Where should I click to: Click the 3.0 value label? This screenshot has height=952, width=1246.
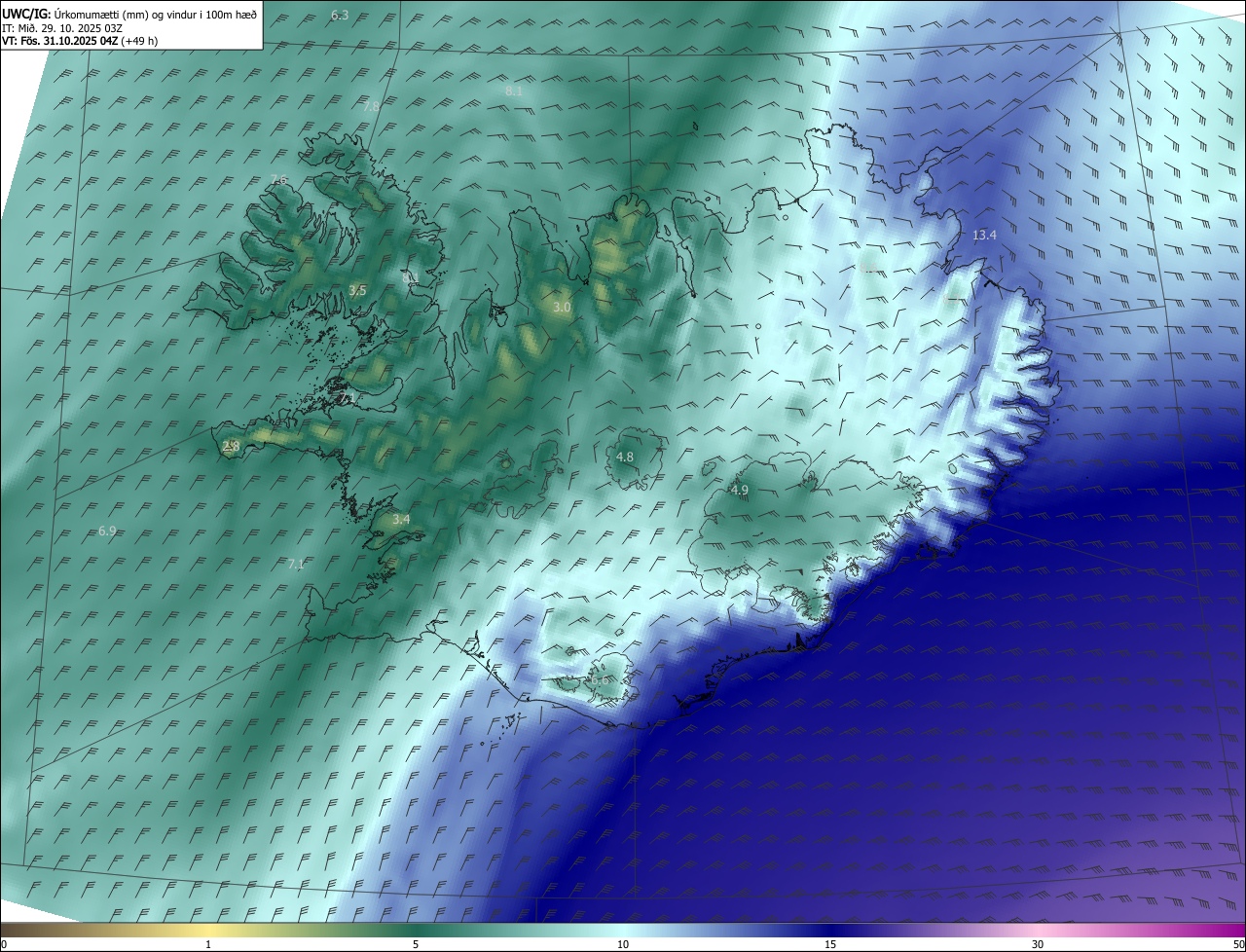tap(562, 307)
